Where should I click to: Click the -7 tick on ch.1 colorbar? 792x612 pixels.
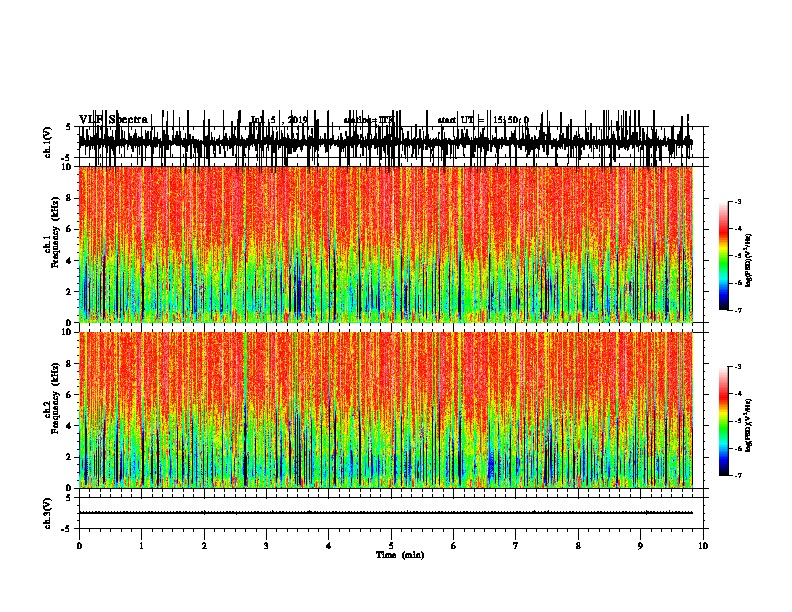[737, 310]
